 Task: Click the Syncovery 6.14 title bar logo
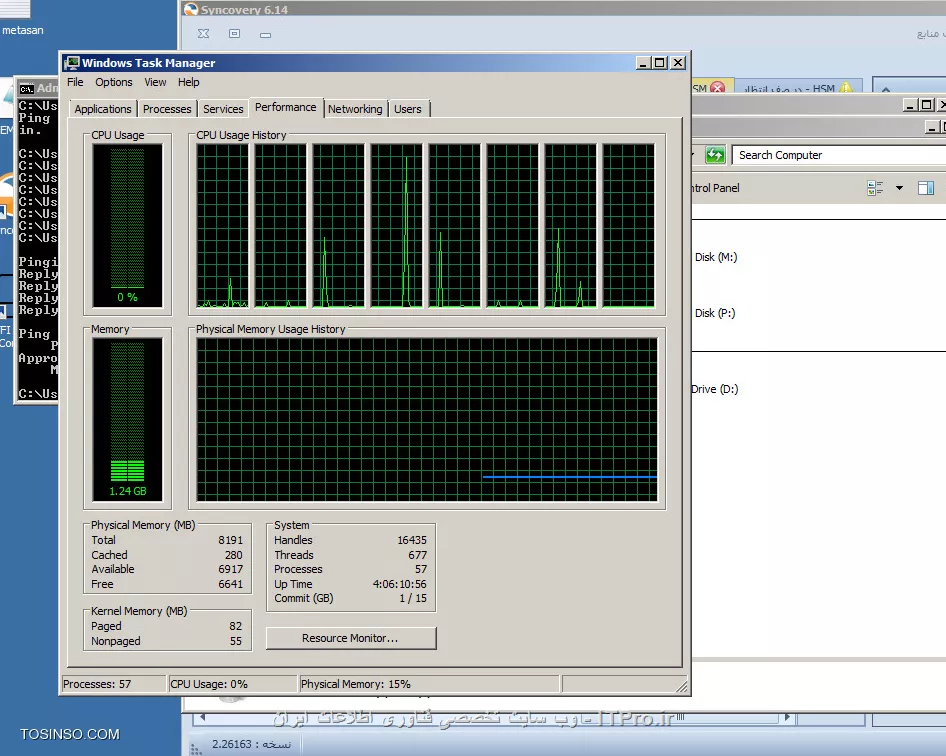[191, 9]
